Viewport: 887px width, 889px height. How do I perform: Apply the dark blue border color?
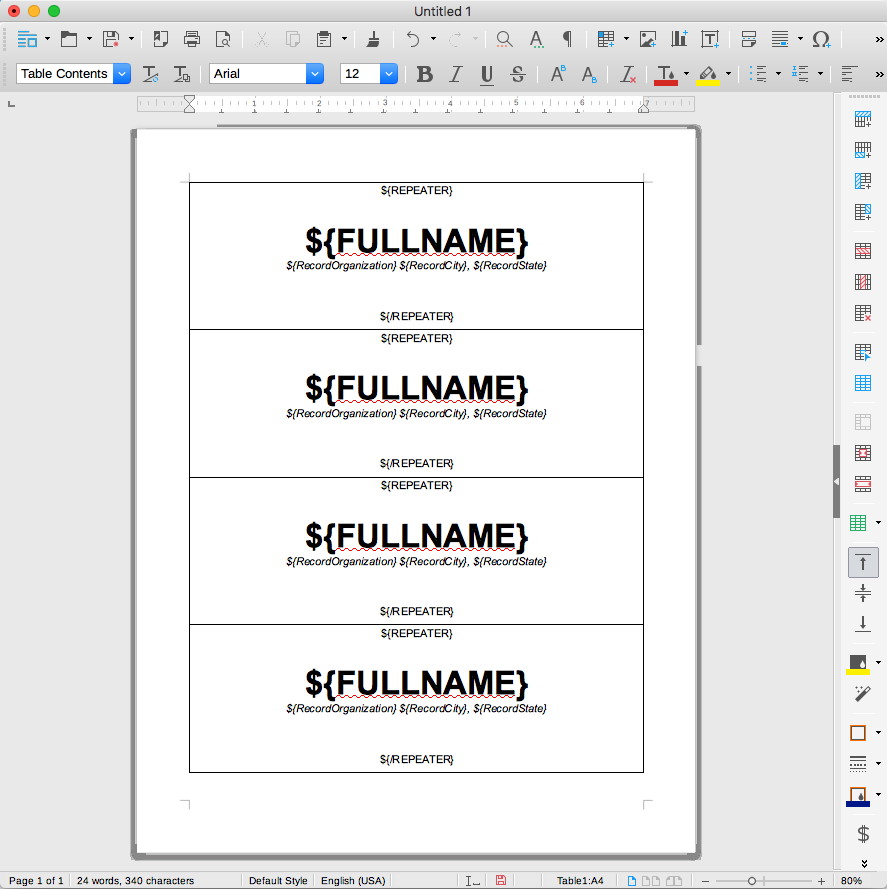coord(858,795)
